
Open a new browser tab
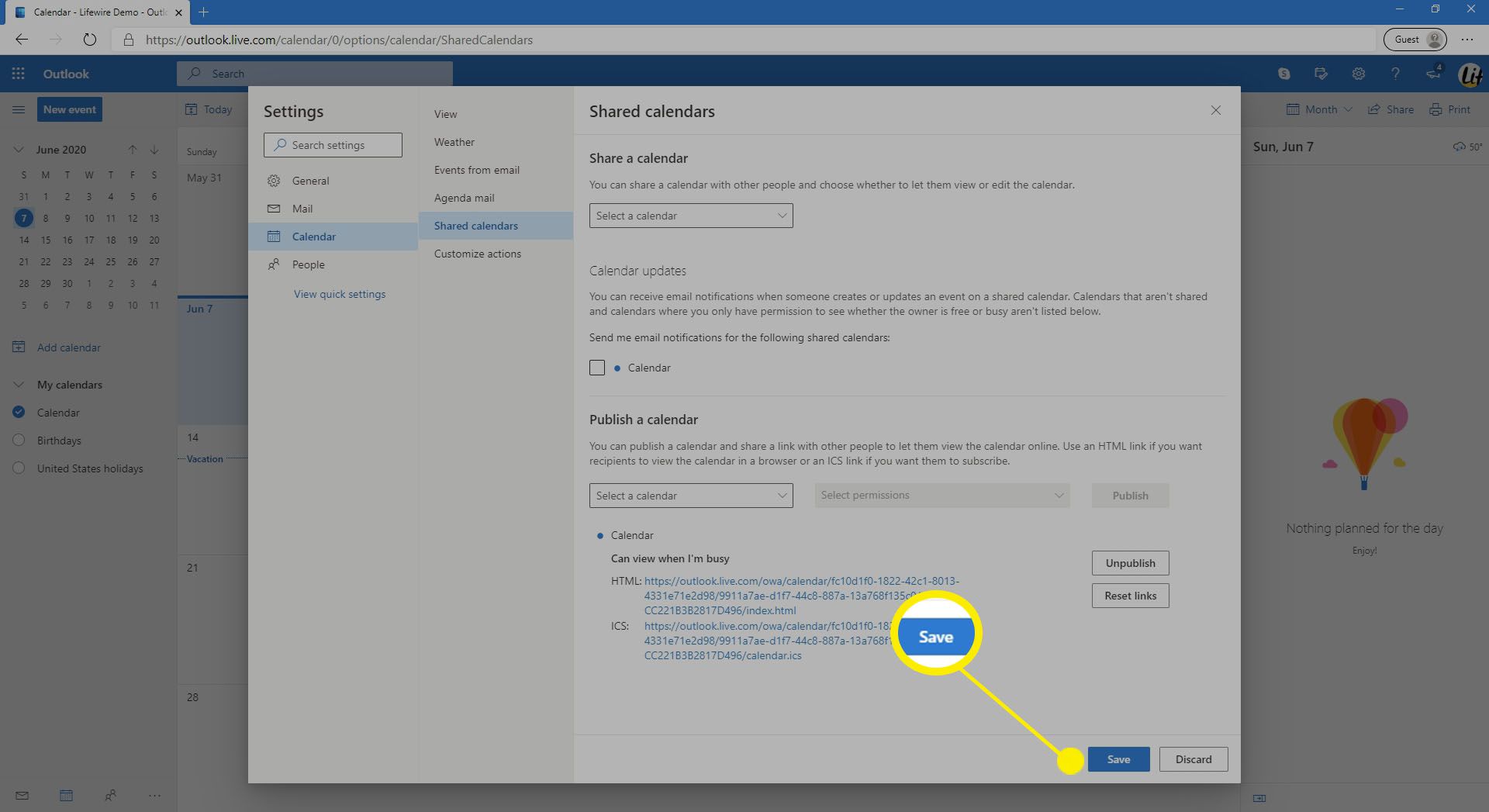[x=203, y=12]
